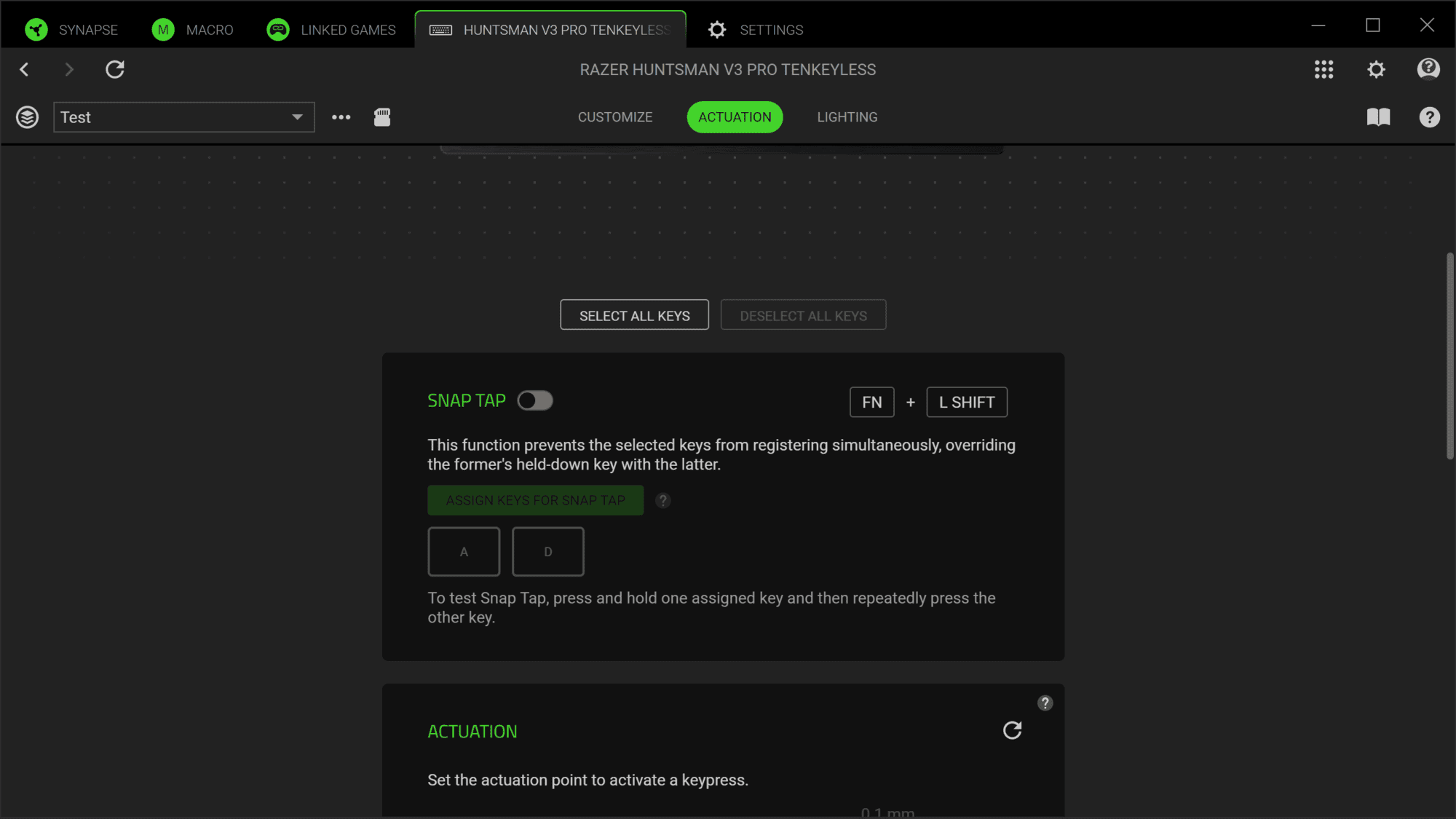The image size is (1456, 819).
Task: Click the L SHIFT shortcut key box
Action: pos(967,403)
